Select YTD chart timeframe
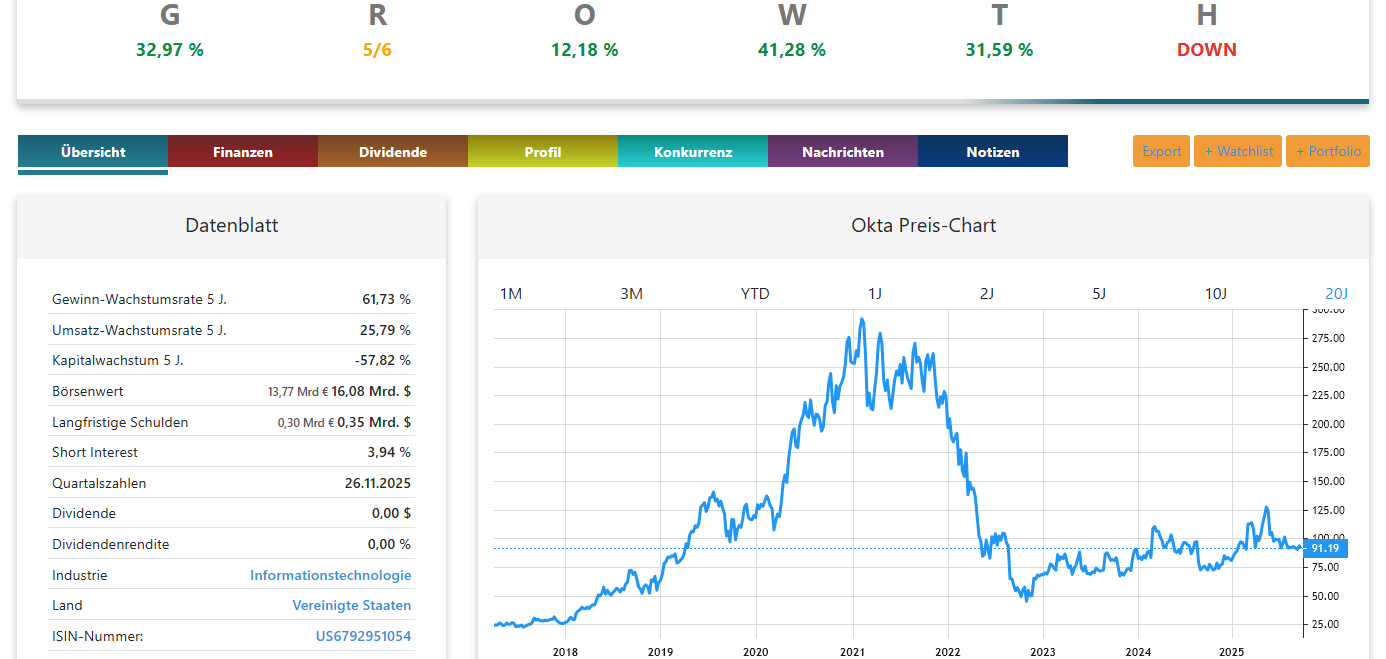Image resolution: width=1386 pixels, height=659 pixels. point(755,293)
